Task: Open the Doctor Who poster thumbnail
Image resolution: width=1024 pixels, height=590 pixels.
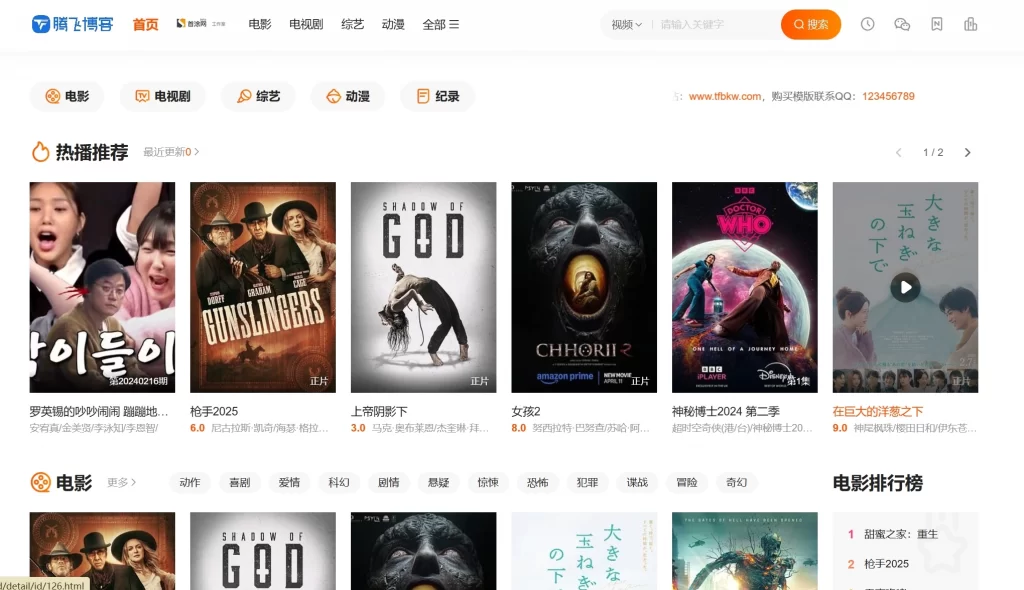Action: coord(744,287)
